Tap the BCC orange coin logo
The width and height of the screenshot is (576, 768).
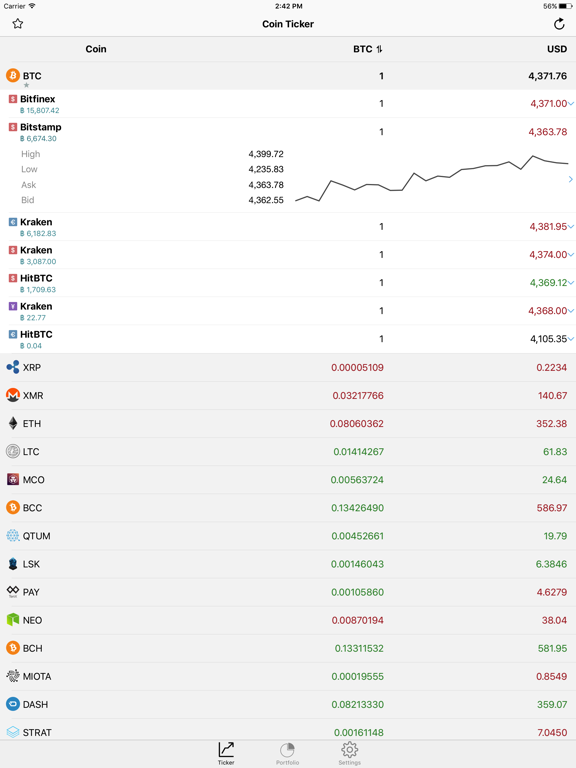tap(13, 507)
